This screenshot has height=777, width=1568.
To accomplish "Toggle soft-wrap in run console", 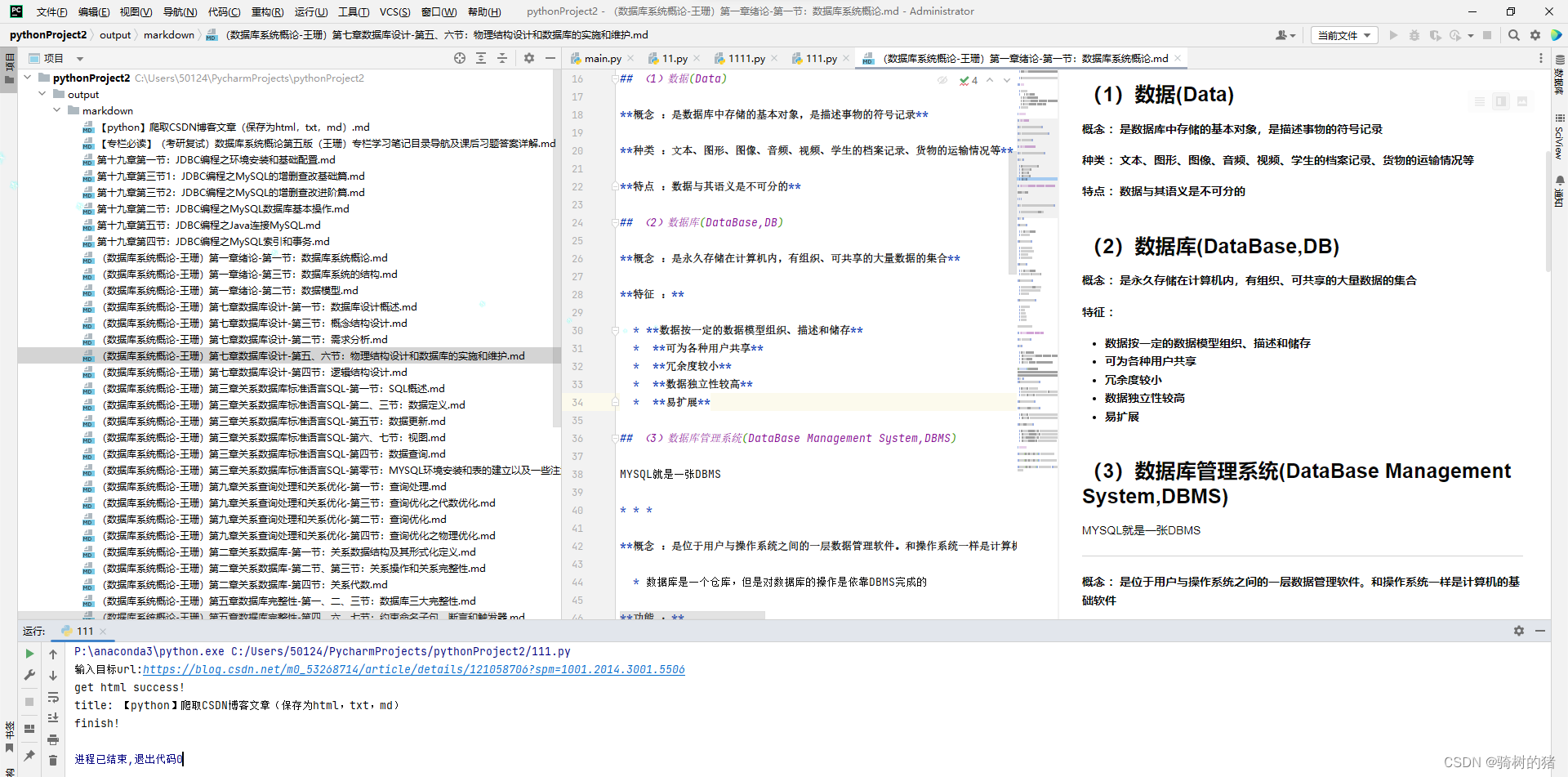I will click(53, 697).
